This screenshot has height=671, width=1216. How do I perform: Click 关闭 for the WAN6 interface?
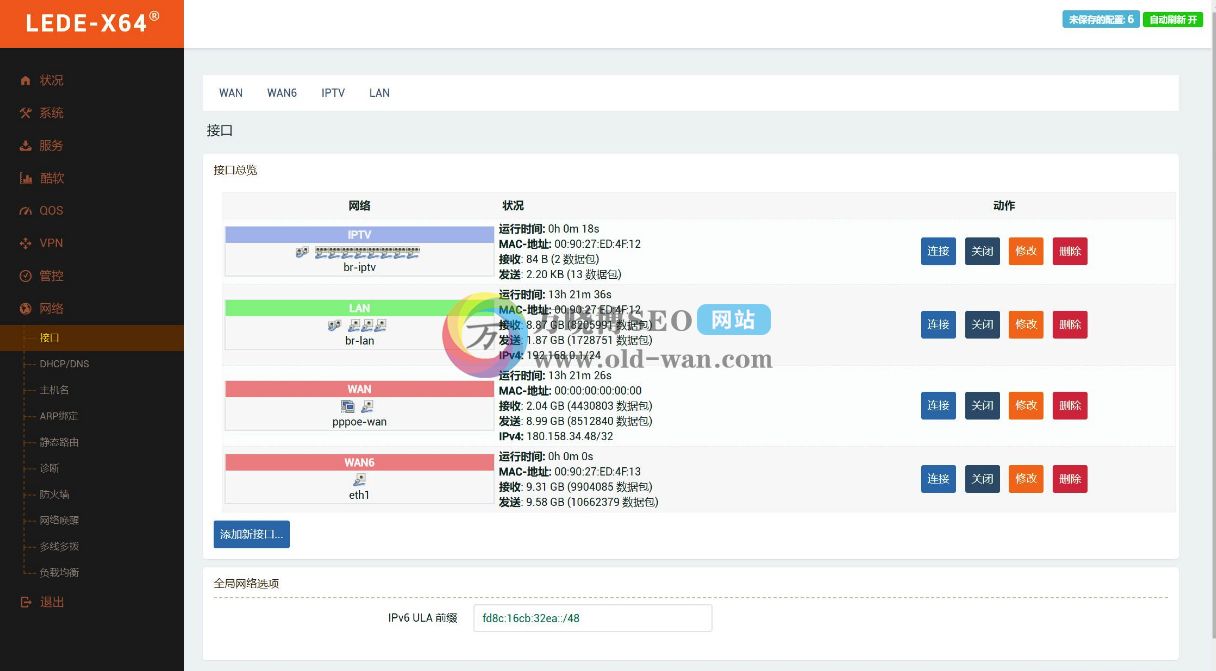point(982,479)
